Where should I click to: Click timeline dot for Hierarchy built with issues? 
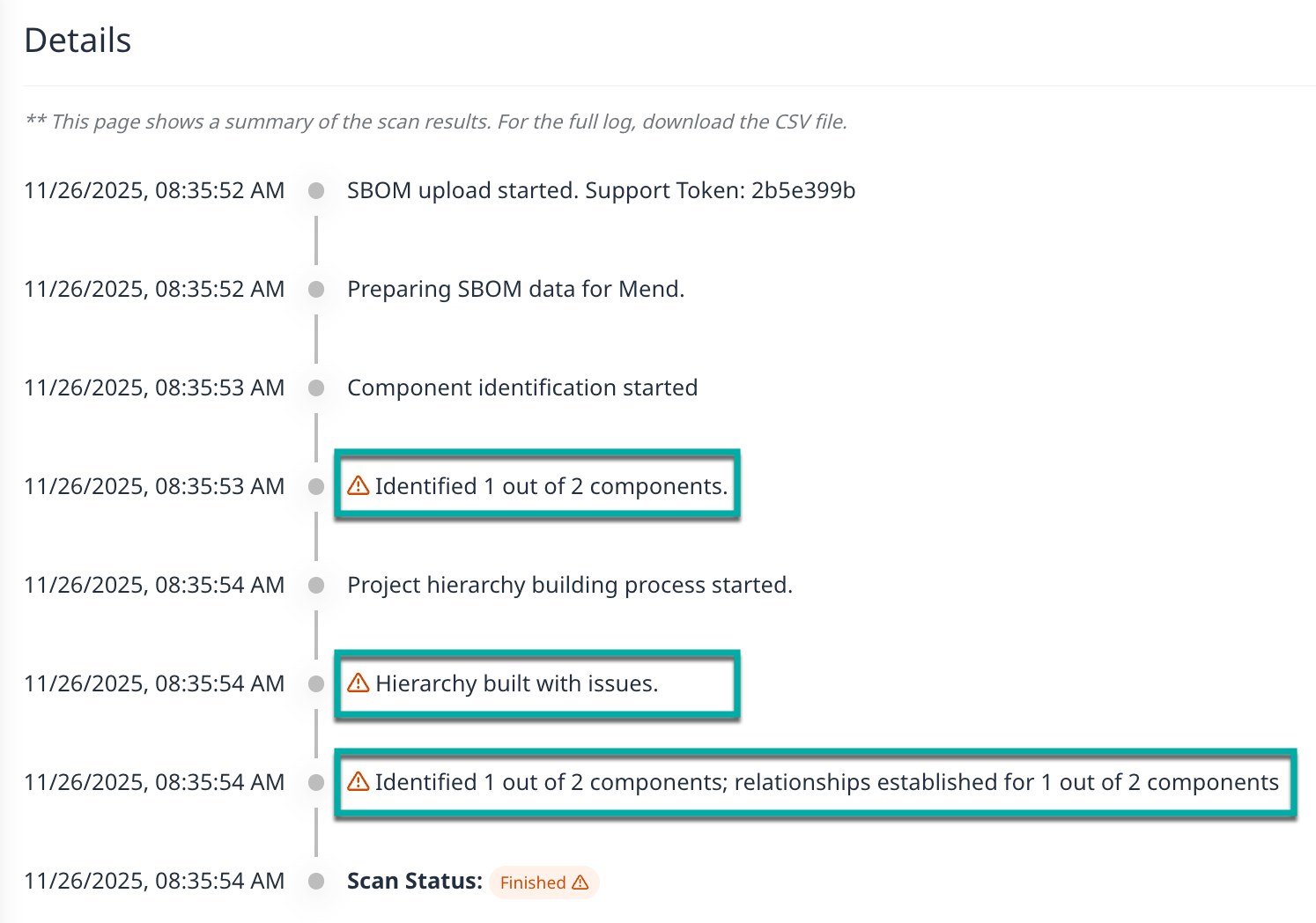316,684
